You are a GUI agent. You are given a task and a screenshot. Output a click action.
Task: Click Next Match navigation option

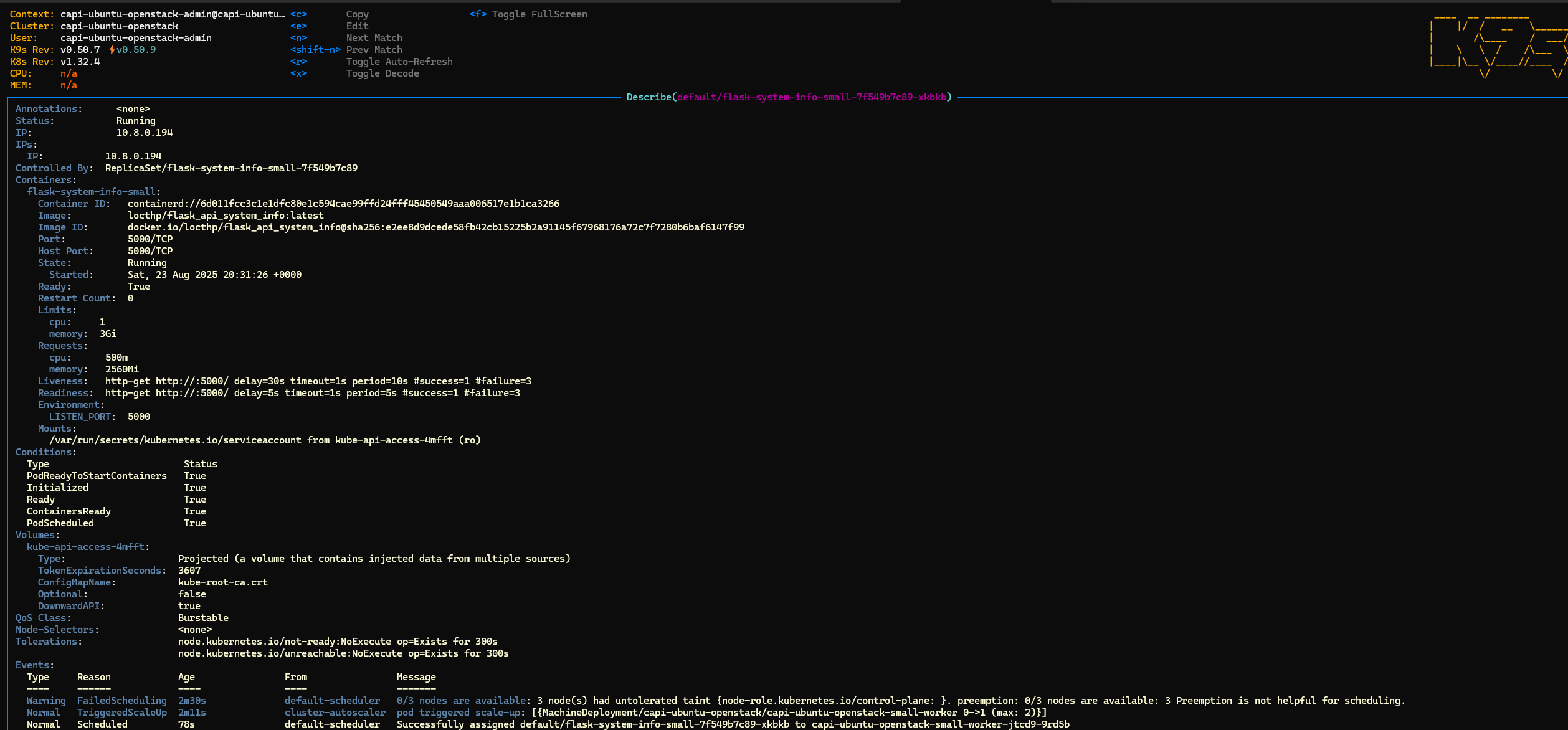(x=373, y=37)
